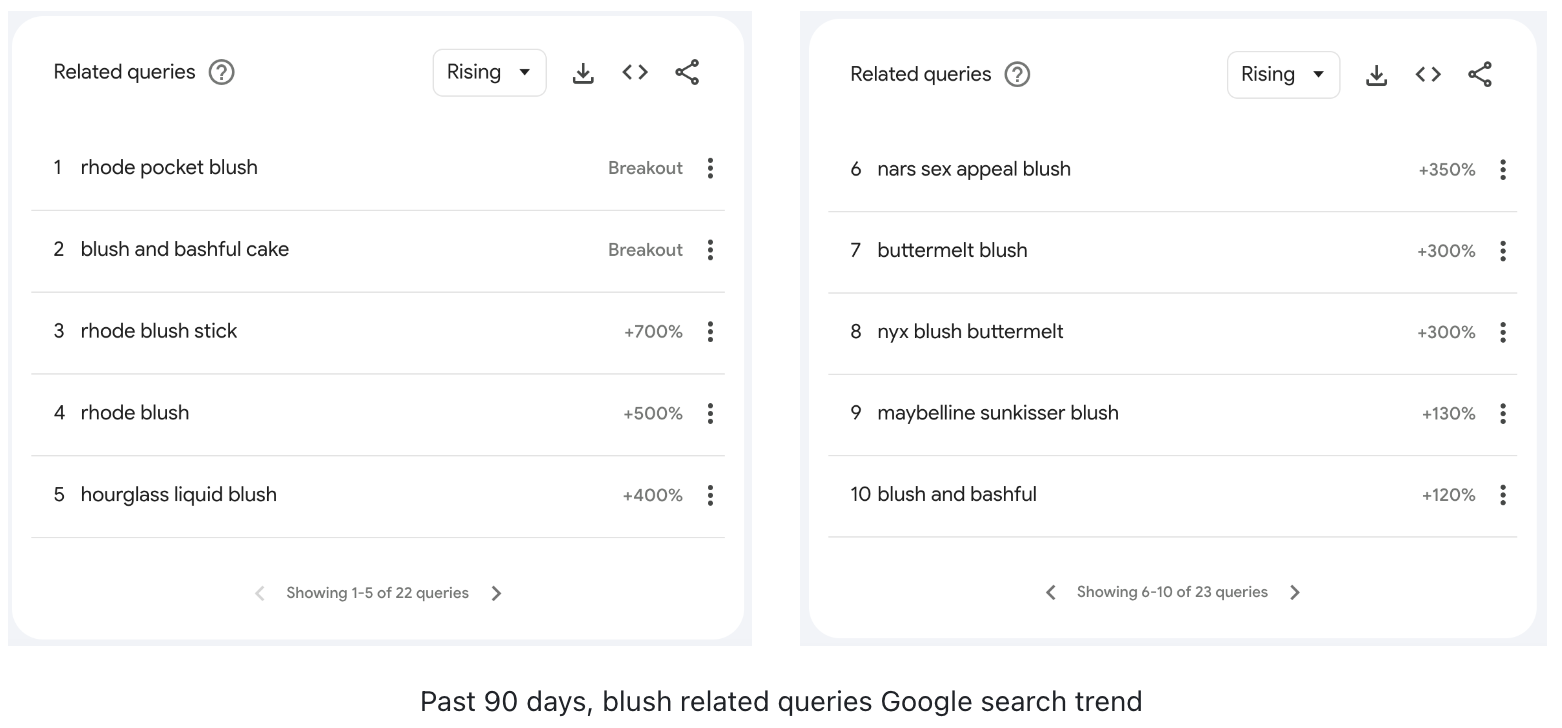1562x728 pixels.
Task: Open the rhode blush stick query
Action: [x=159, y=331]
